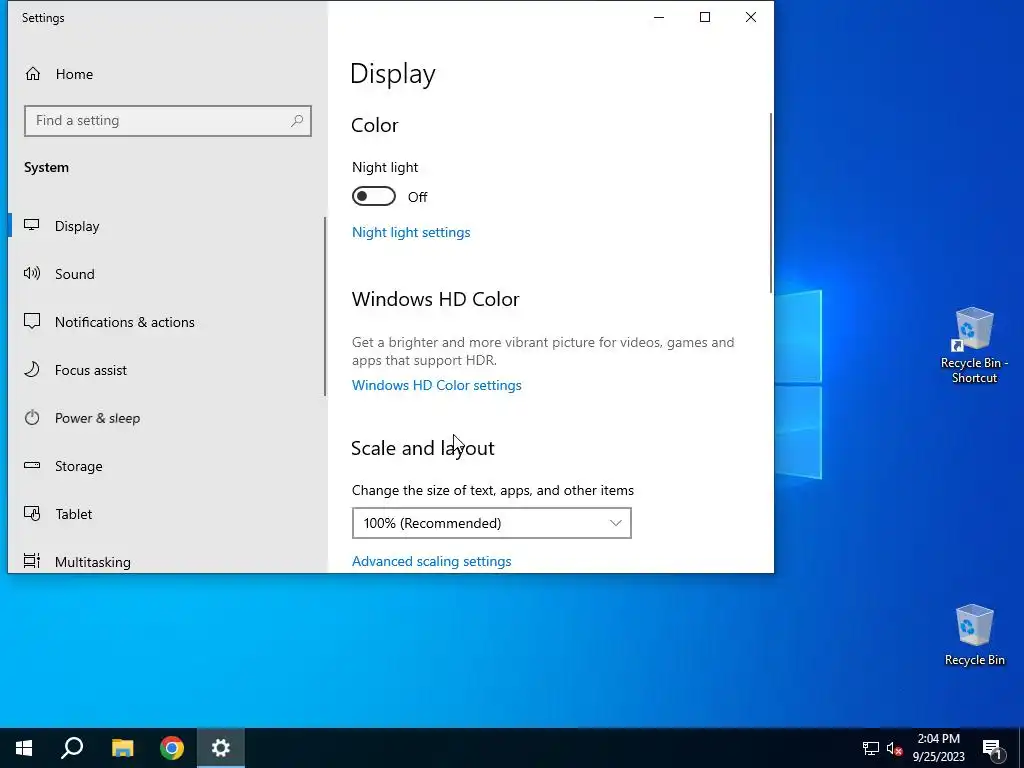This screenshot has width=1024, height=768.
Task: Turn on the Night light toggle
Action: coord(374,197)
